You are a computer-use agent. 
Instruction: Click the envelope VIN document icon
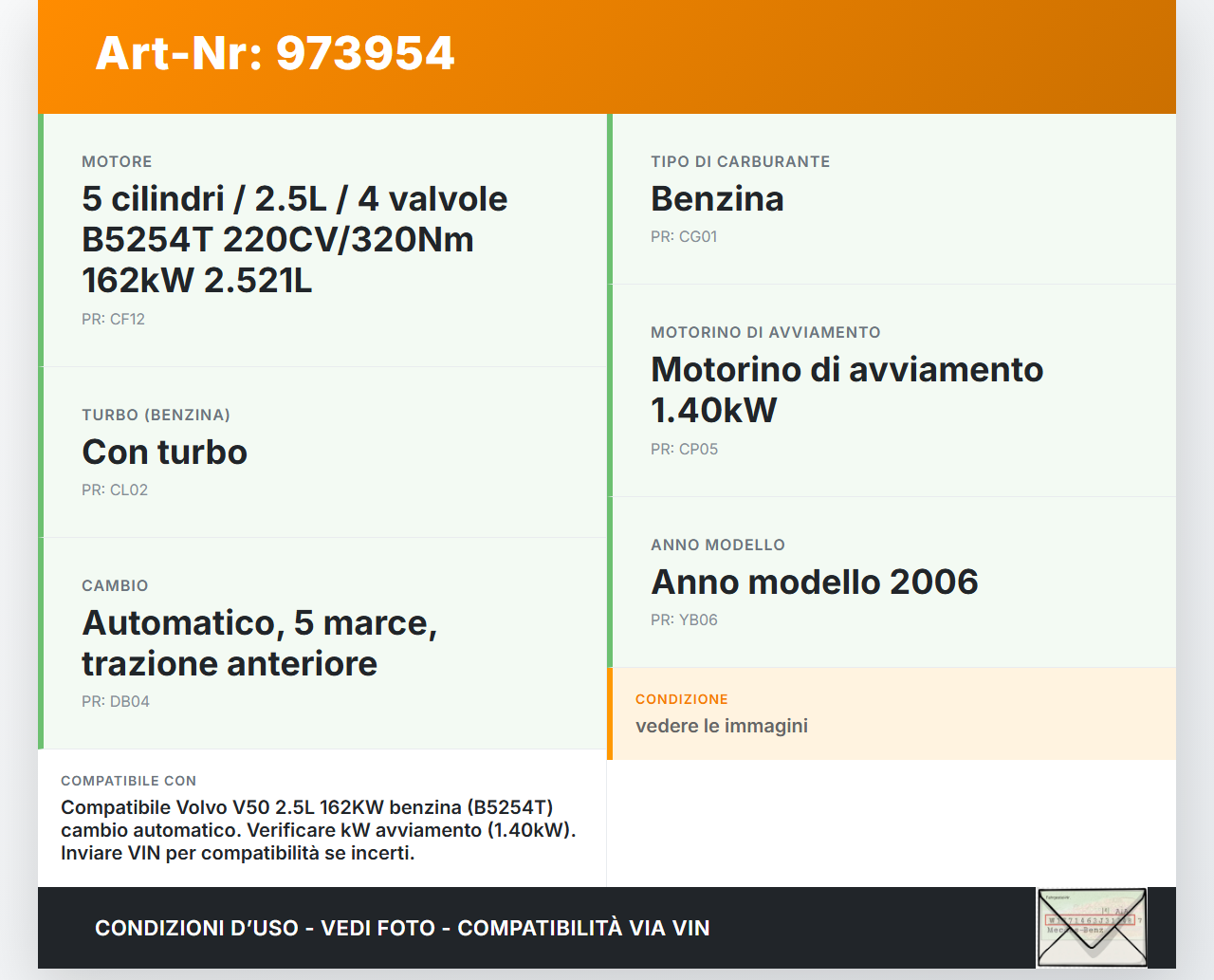coord(1091,927)
